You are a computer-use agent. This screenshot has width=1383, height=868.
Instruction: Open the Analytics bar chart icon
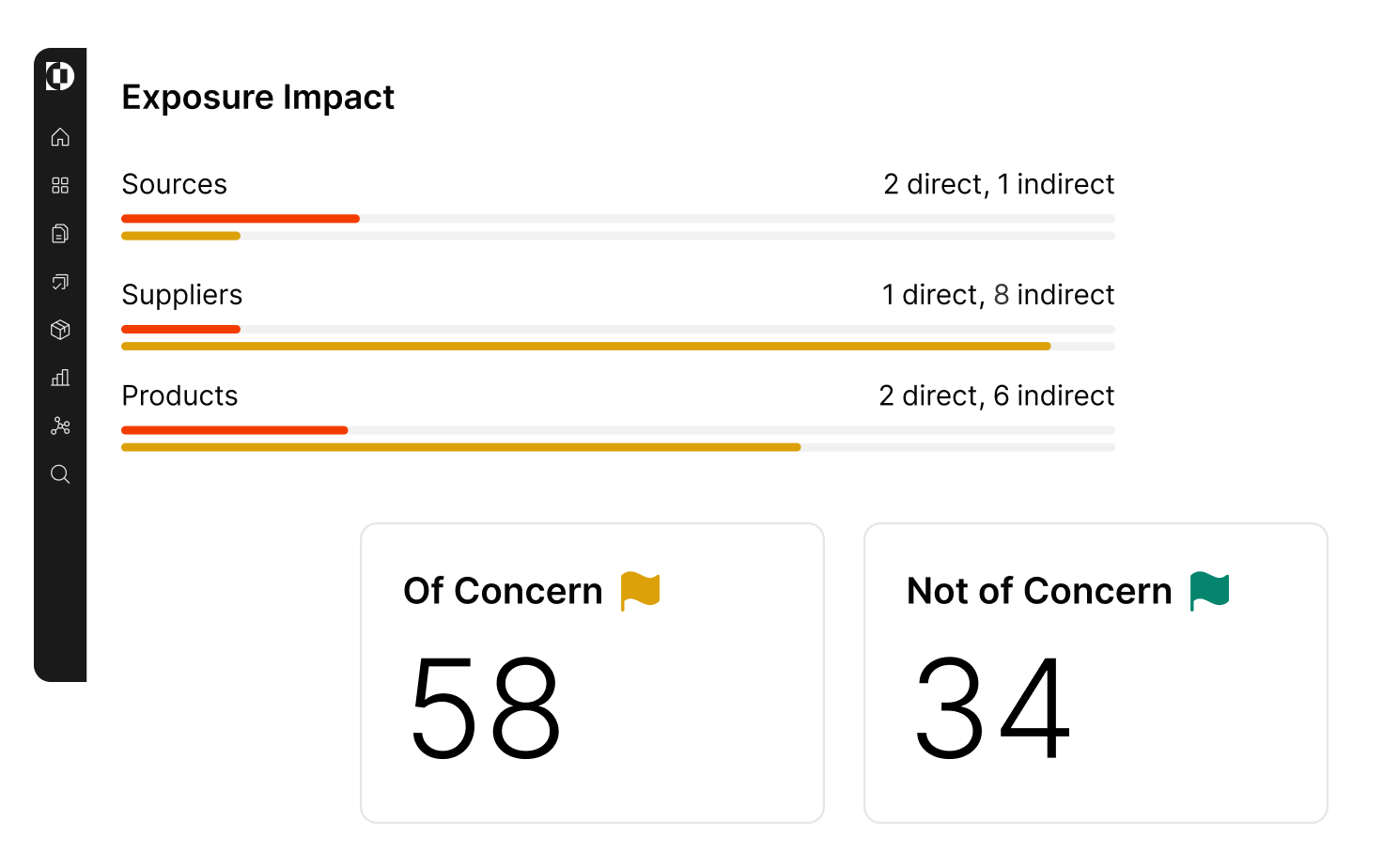click(x=60, y=378)
